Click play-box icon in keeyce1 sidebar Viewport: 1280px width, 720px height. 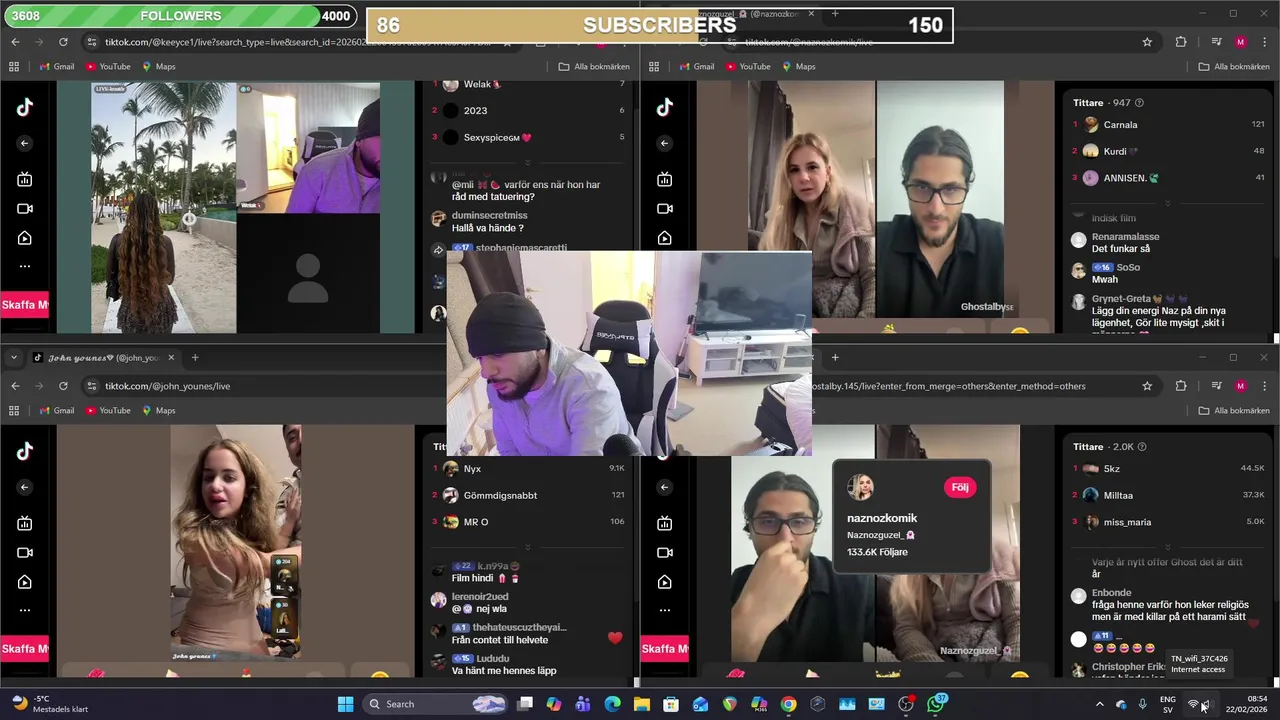(25, 238)
